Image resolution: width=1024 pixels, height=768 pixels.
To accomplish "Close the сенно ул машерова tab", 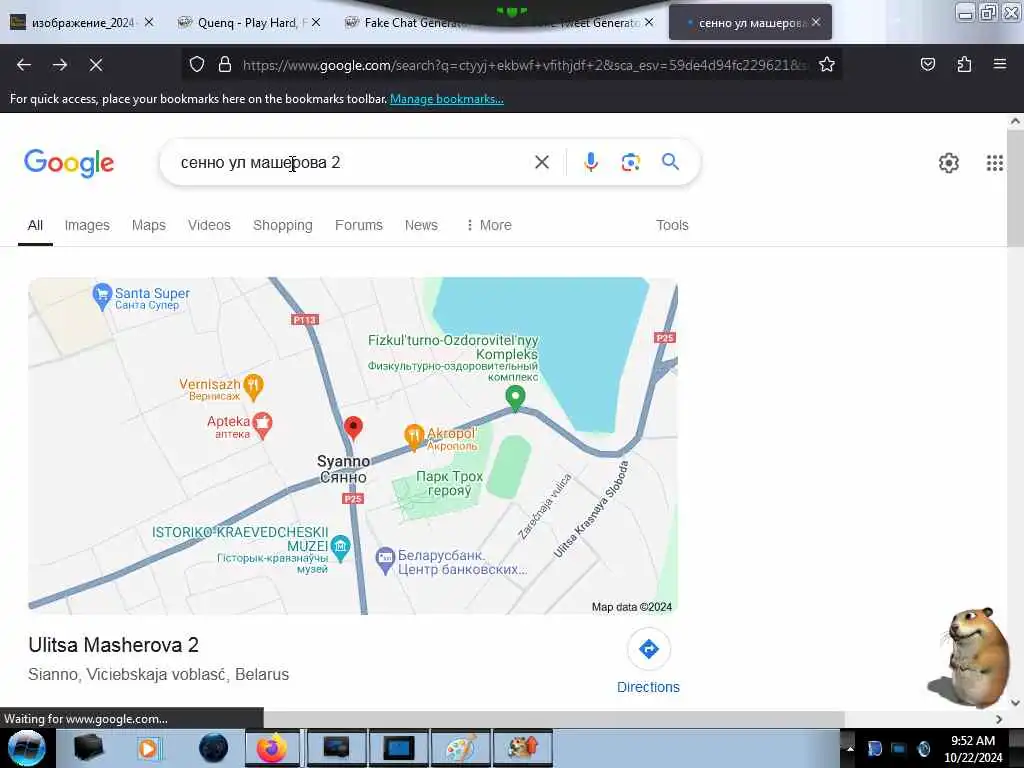I will tap(816, 22).
